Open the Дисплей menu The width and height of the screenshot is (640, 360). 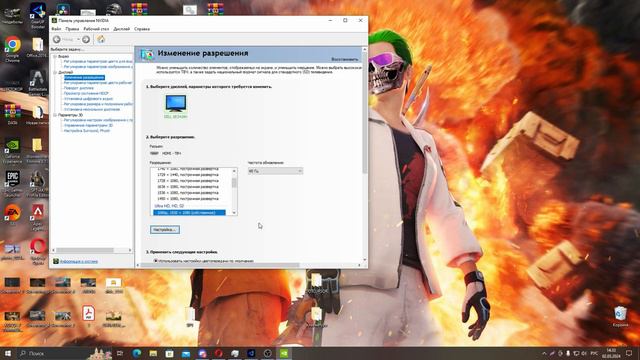click(122, 29)
